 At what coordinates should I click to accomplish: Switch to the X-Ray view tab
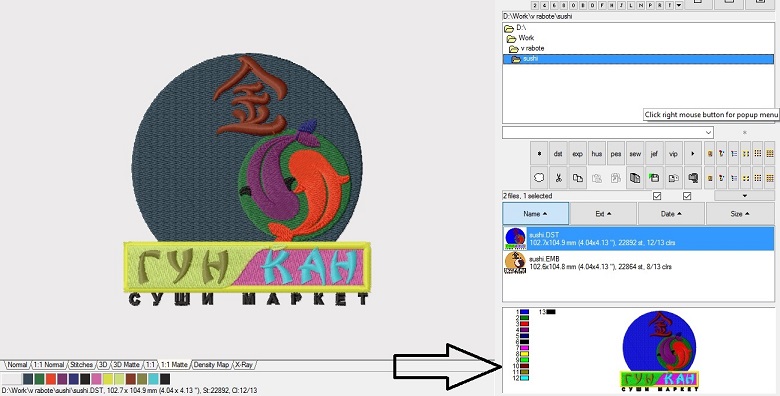click(243, 365)
